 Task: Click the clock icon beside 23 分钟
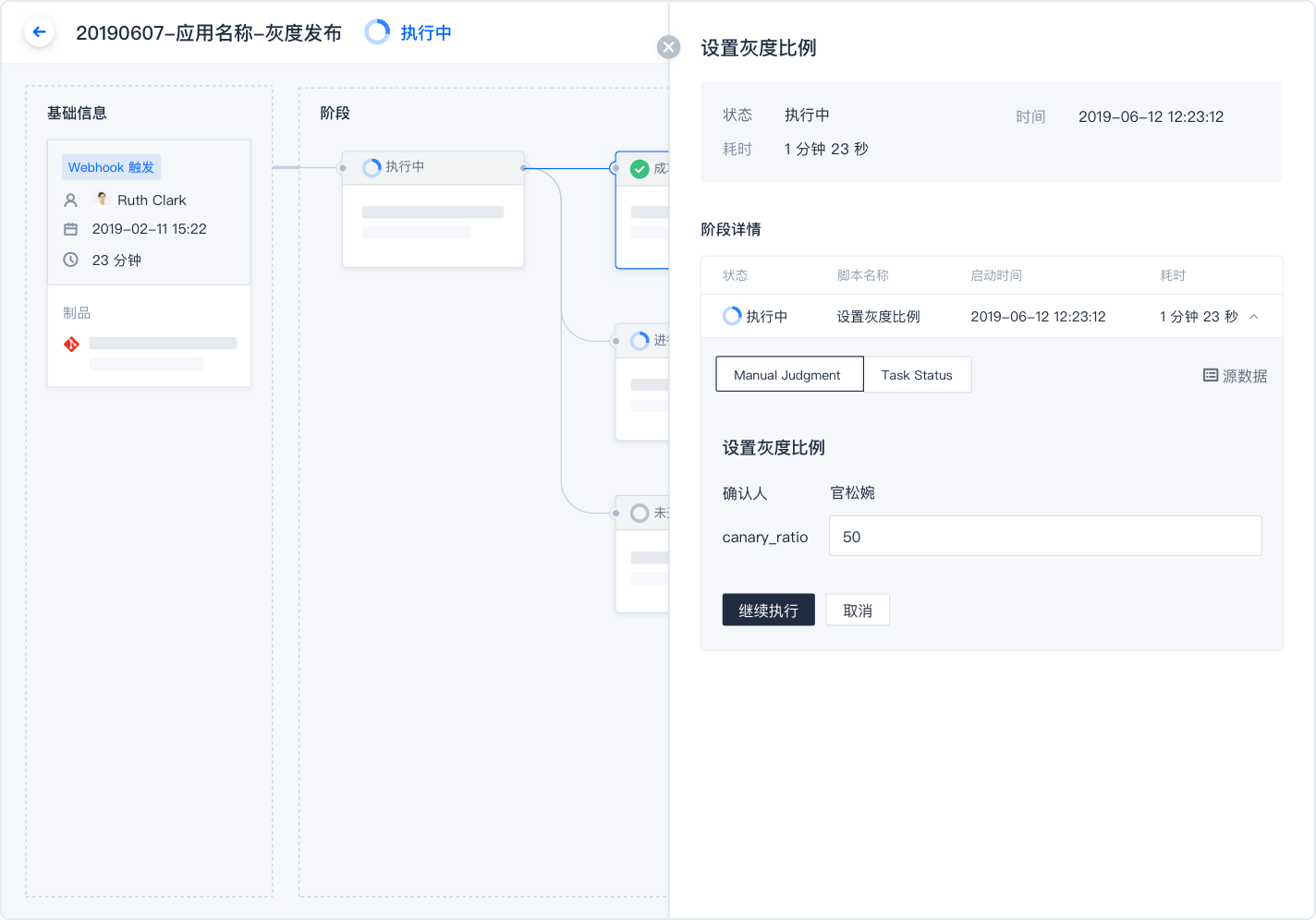pos(70,260)
